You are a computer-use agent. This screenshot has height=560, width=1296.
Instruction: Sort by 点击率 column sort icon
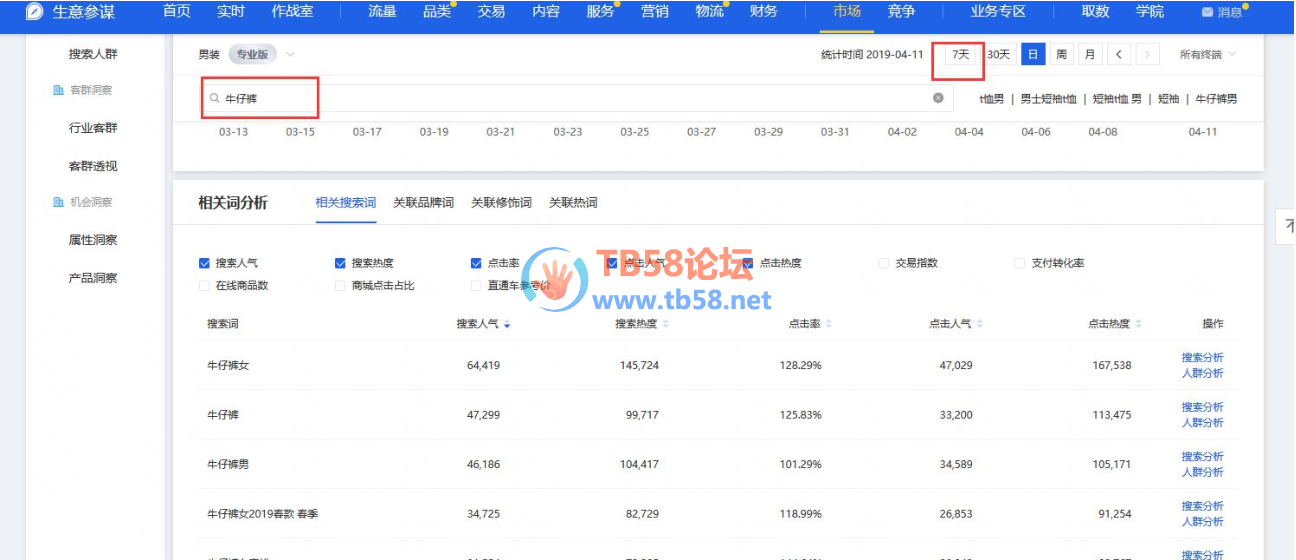point(829,324)
